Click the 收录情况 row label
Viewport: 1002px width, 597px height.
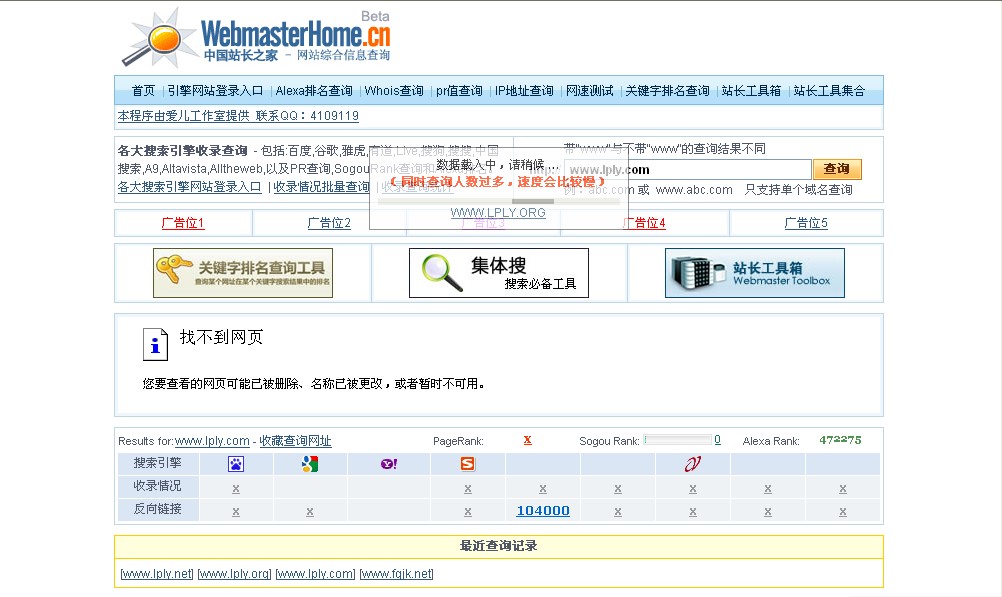[x=157, y=486]
